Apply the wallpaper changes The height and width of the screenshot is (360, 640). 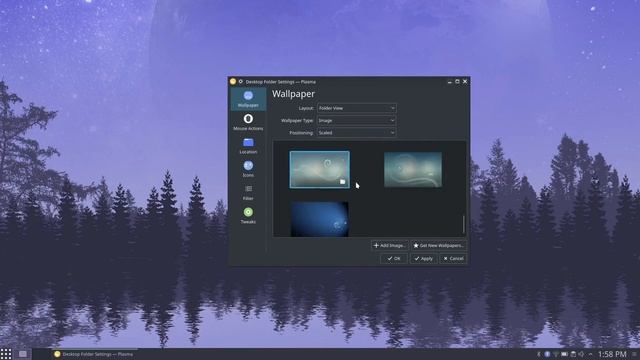[x=423, y=258]
